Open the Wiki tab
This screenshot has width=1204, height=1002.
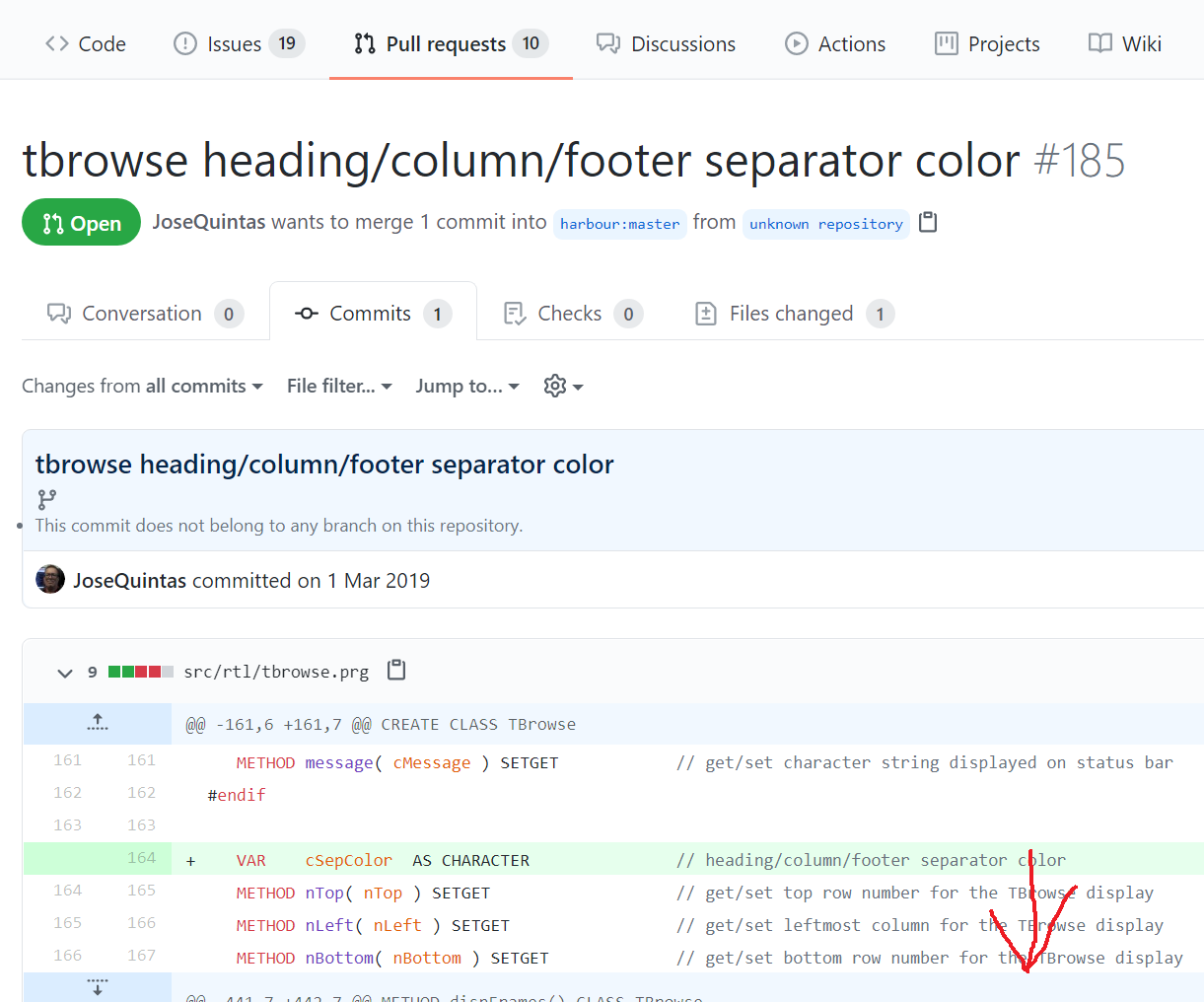coord(1125,43)
